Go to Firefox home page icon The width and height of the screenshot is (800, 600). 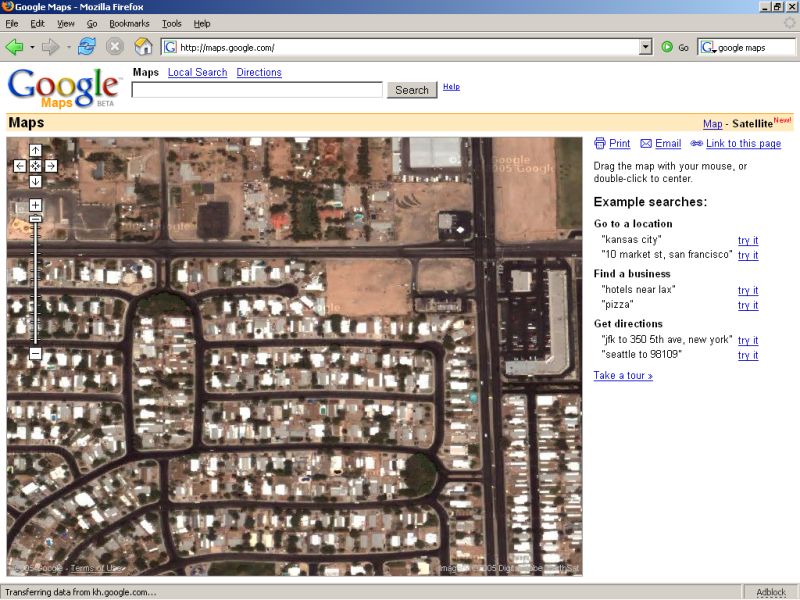point(143,47)
